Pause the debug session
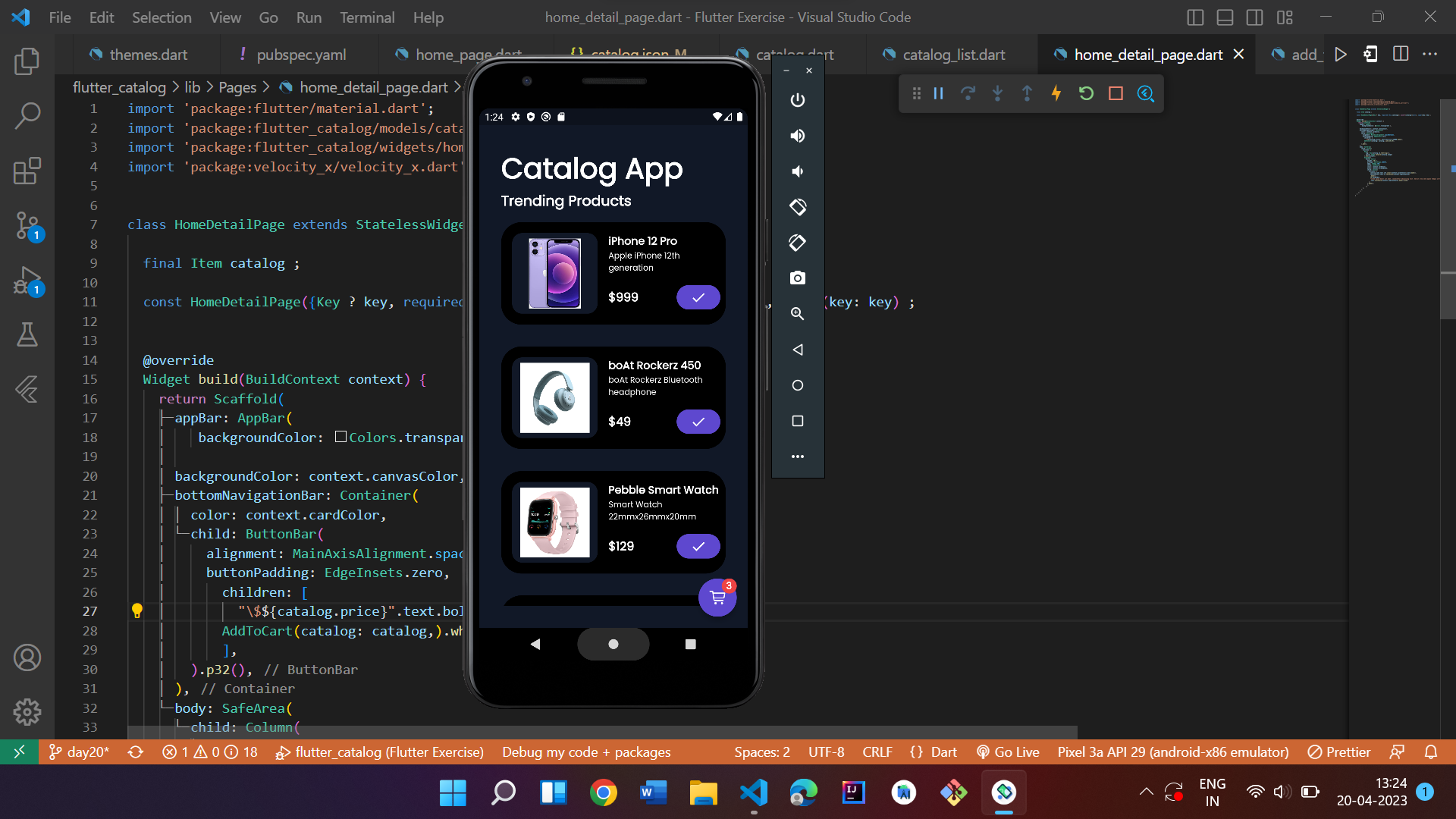The width and height of the screenshot is (1456, 819). pyautogui.click(x=939, y=93)
